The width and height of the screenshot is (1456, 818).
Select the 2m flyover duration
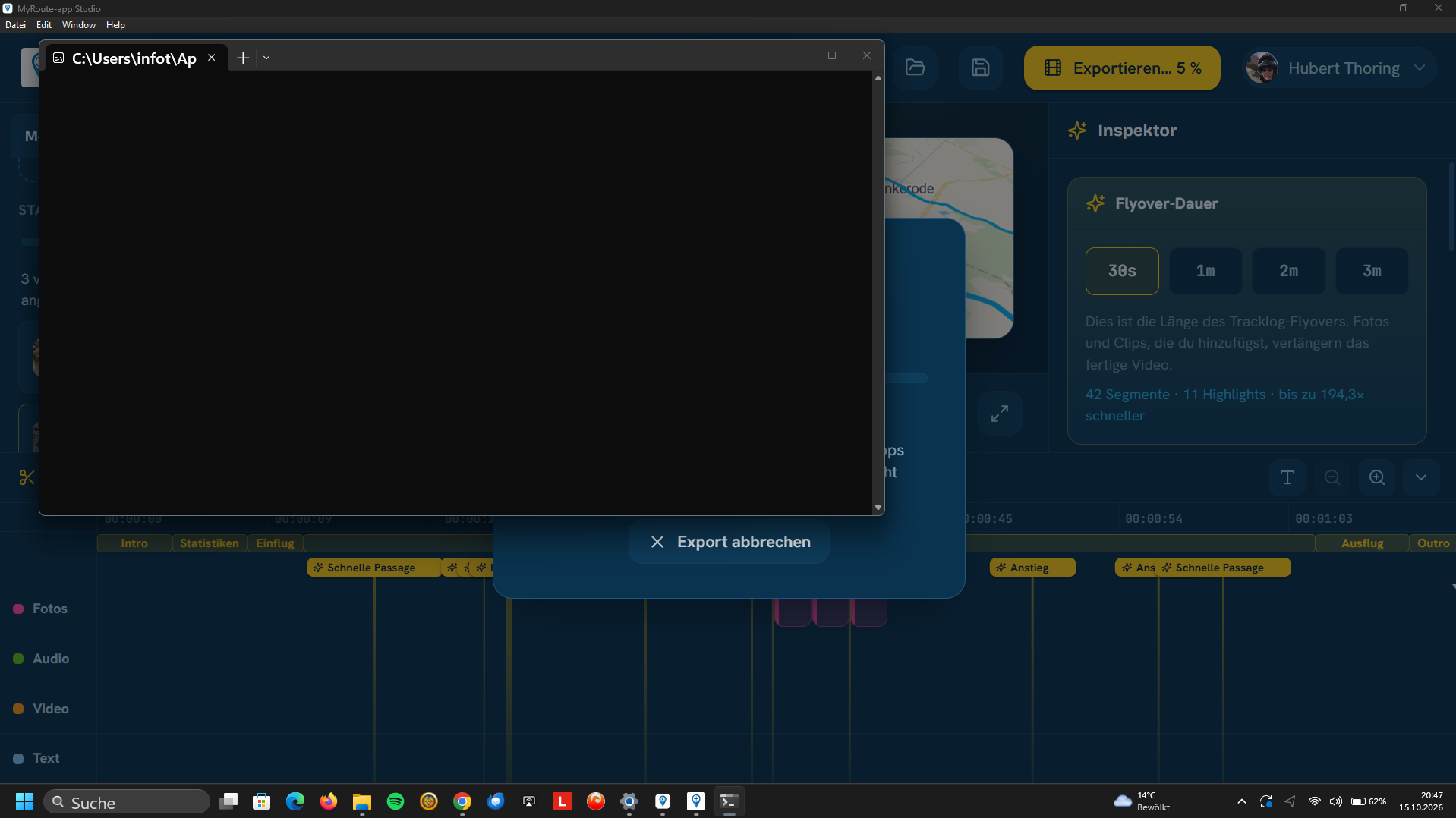tap(1288, 271)
